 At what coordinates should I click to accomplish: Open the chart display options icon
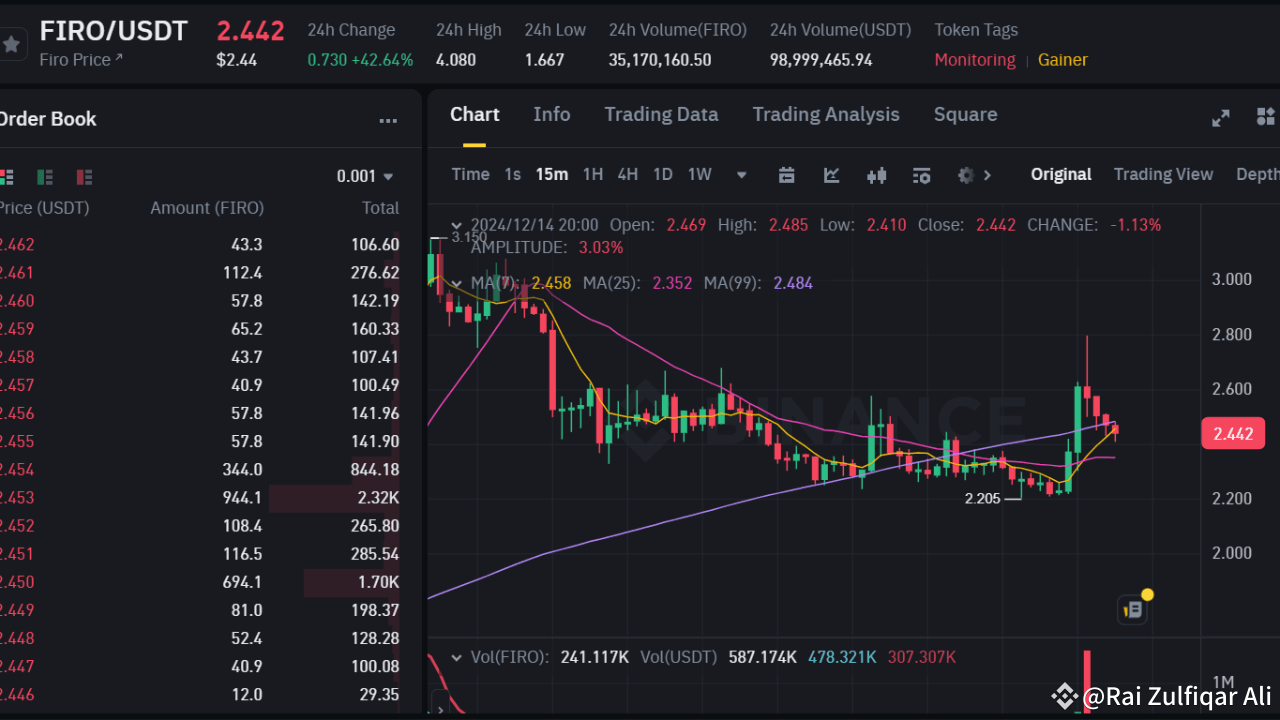[922, 175]
